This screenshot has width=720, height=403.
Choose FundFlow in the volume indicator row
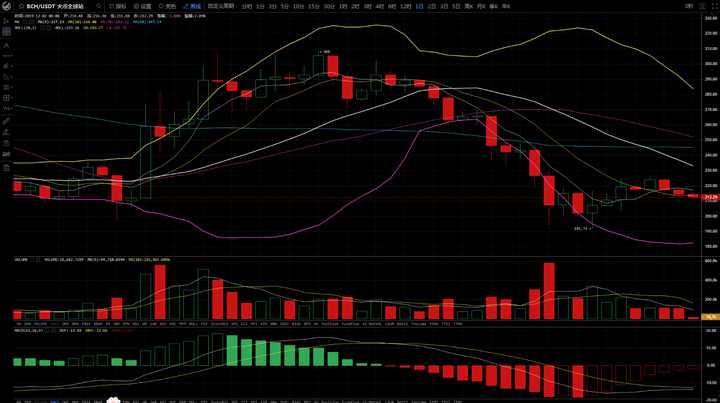(350, 324)
